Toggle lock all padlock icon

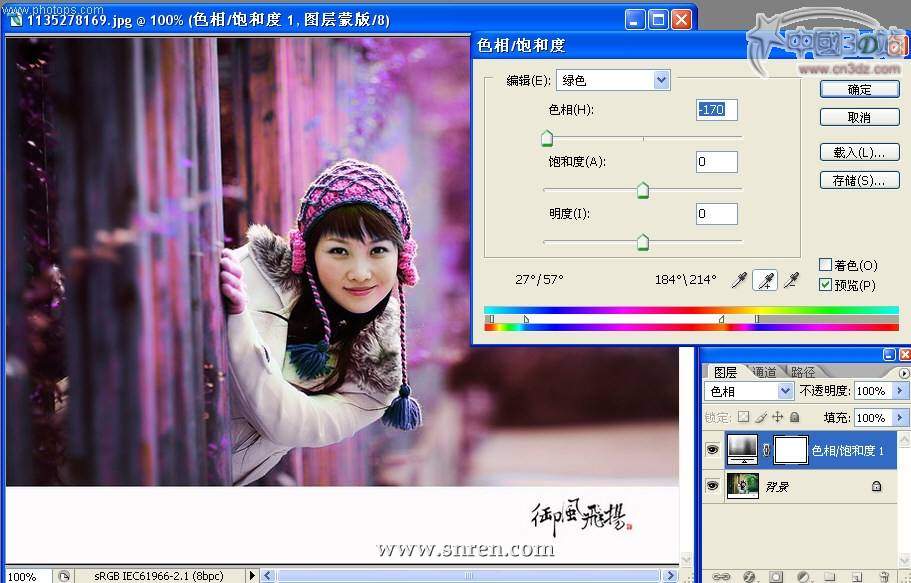tap(794, 417)
